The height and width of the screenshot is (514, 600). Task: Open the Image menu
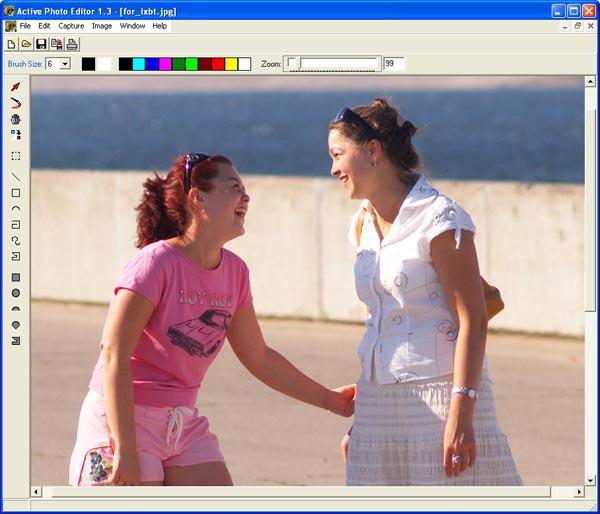(102, 26)
